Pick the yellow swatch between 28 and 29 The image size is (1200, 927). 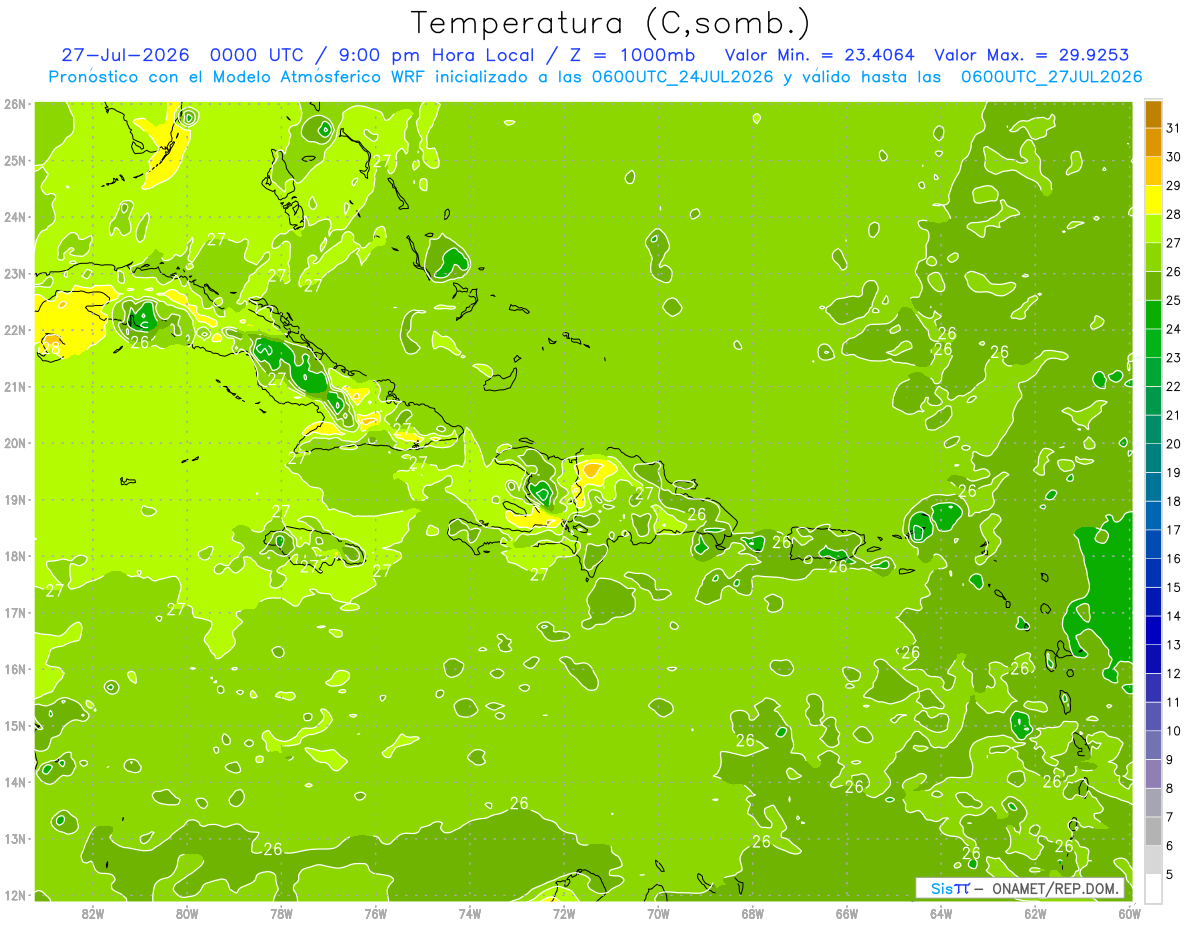1154,200
